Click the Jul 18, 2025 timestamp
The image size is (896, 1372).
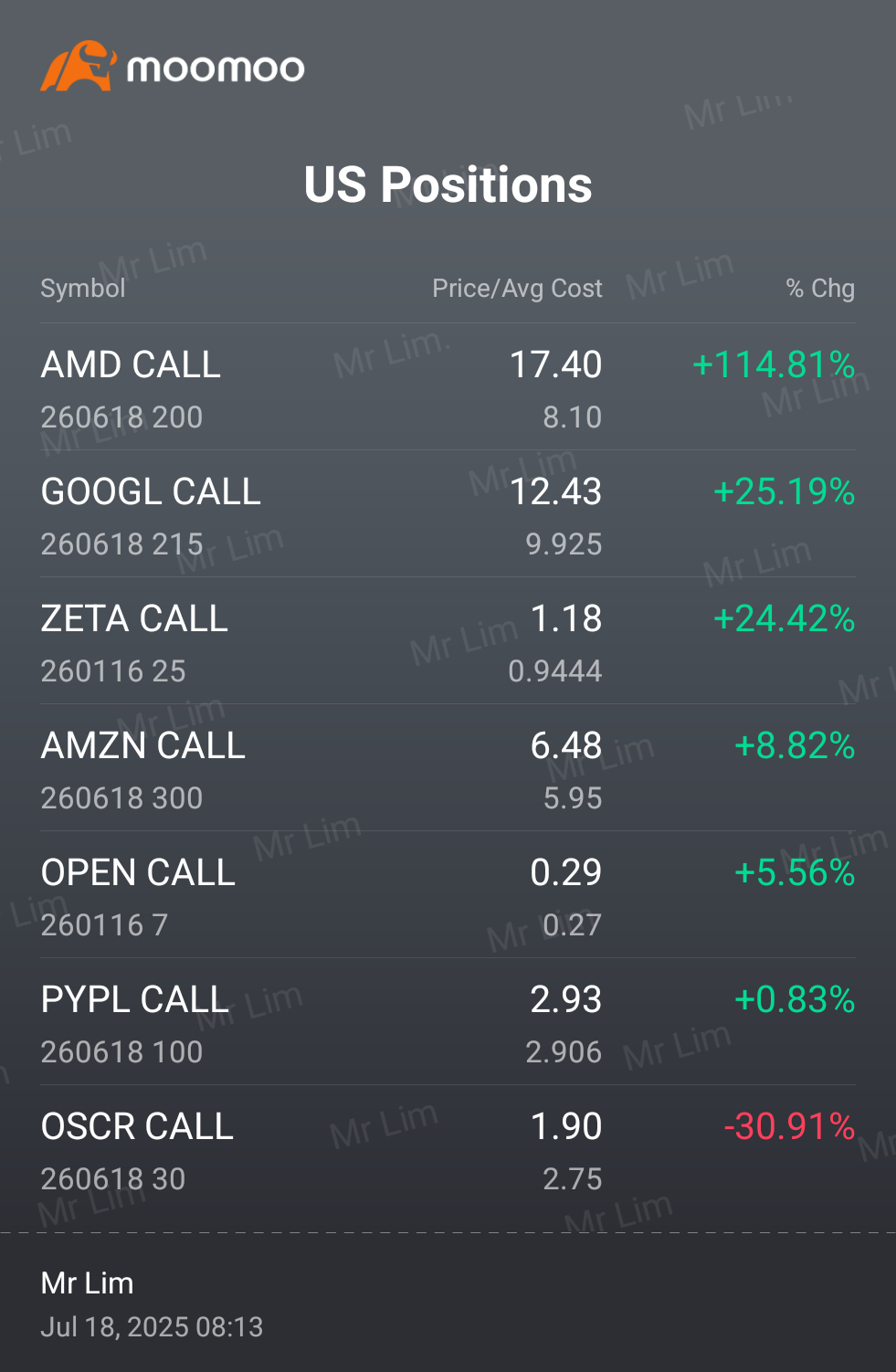(x=152, y=1327)
